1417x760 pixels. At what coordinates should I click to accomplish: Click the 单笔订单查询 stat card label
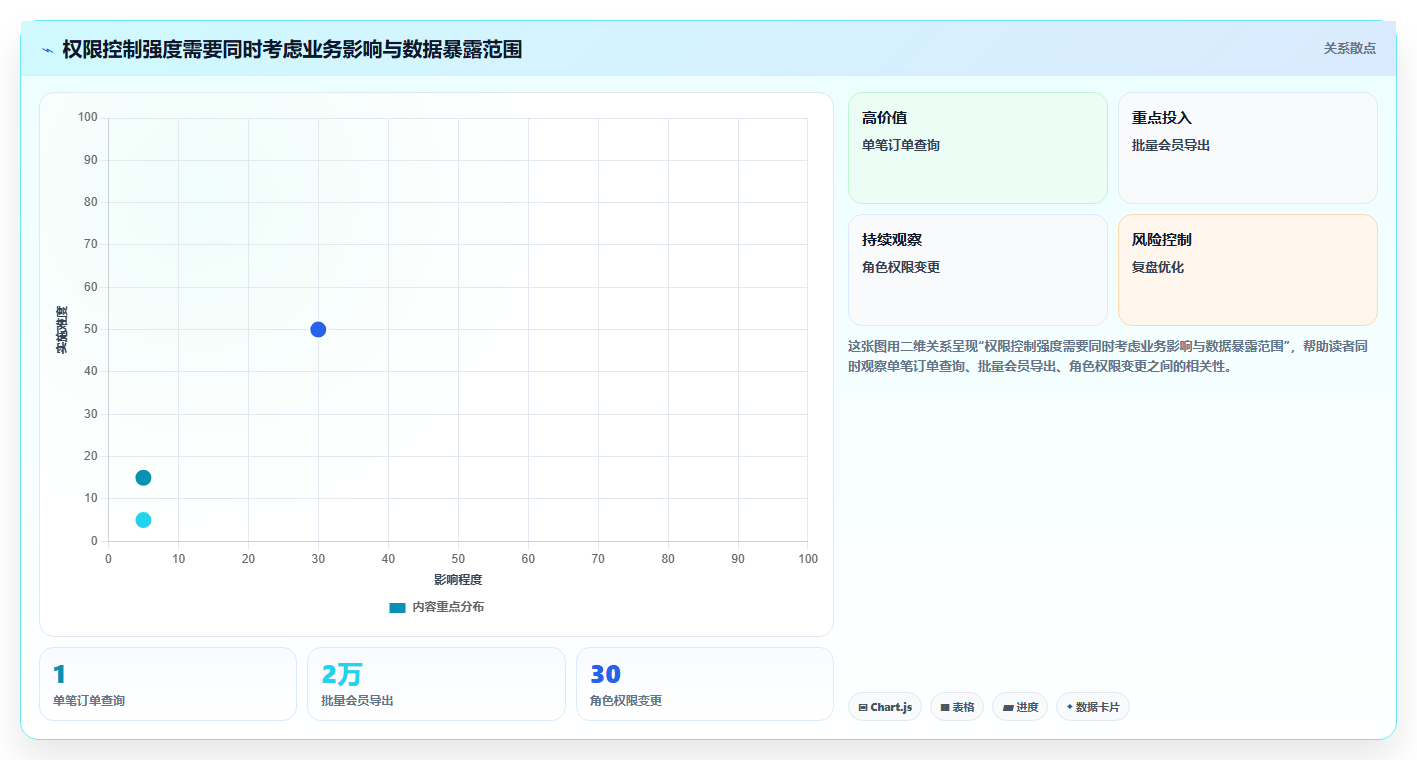[x=89, y=701]
